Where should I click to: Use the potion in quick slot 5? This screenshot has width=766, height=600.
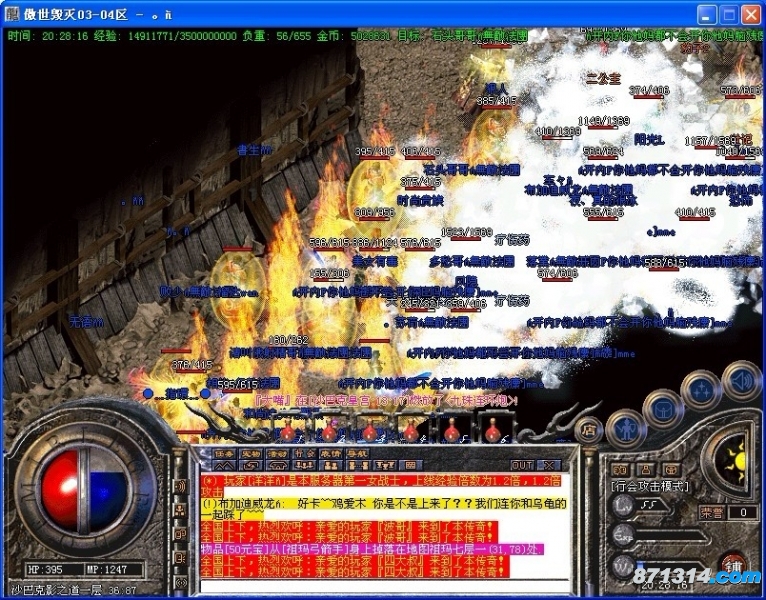pyautogui.click(x=452, y=432)
